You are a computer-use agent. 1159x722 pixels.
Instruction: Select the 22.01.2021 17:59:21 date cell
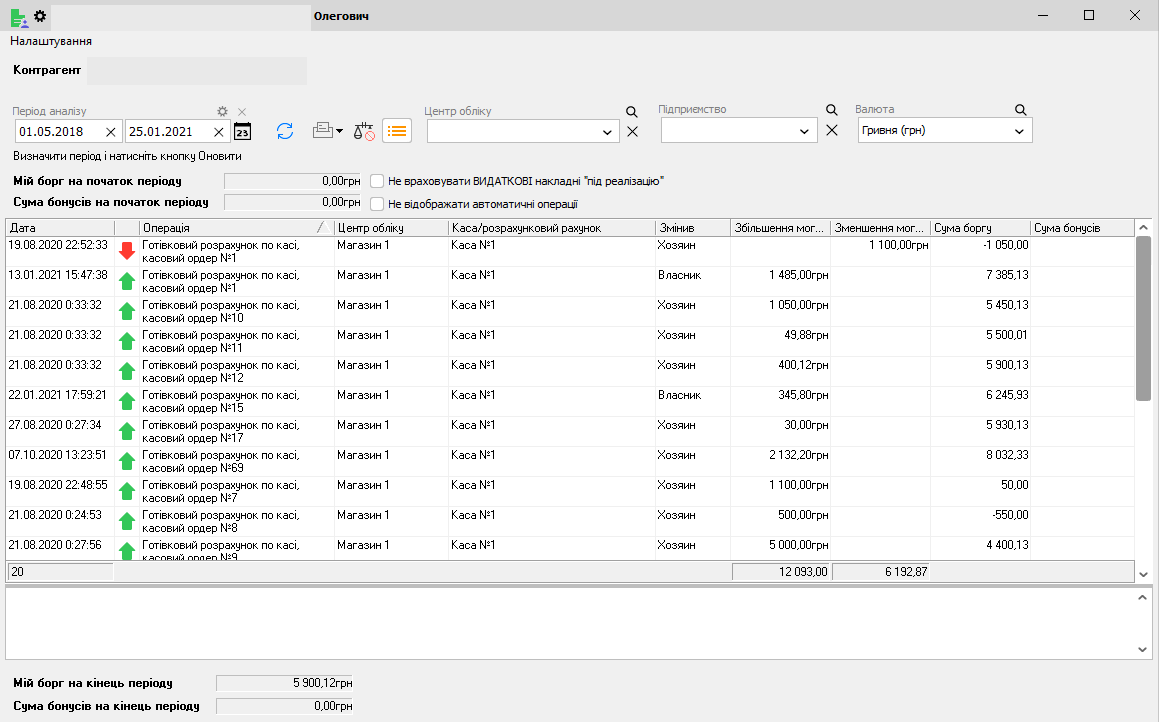point(60,401)
